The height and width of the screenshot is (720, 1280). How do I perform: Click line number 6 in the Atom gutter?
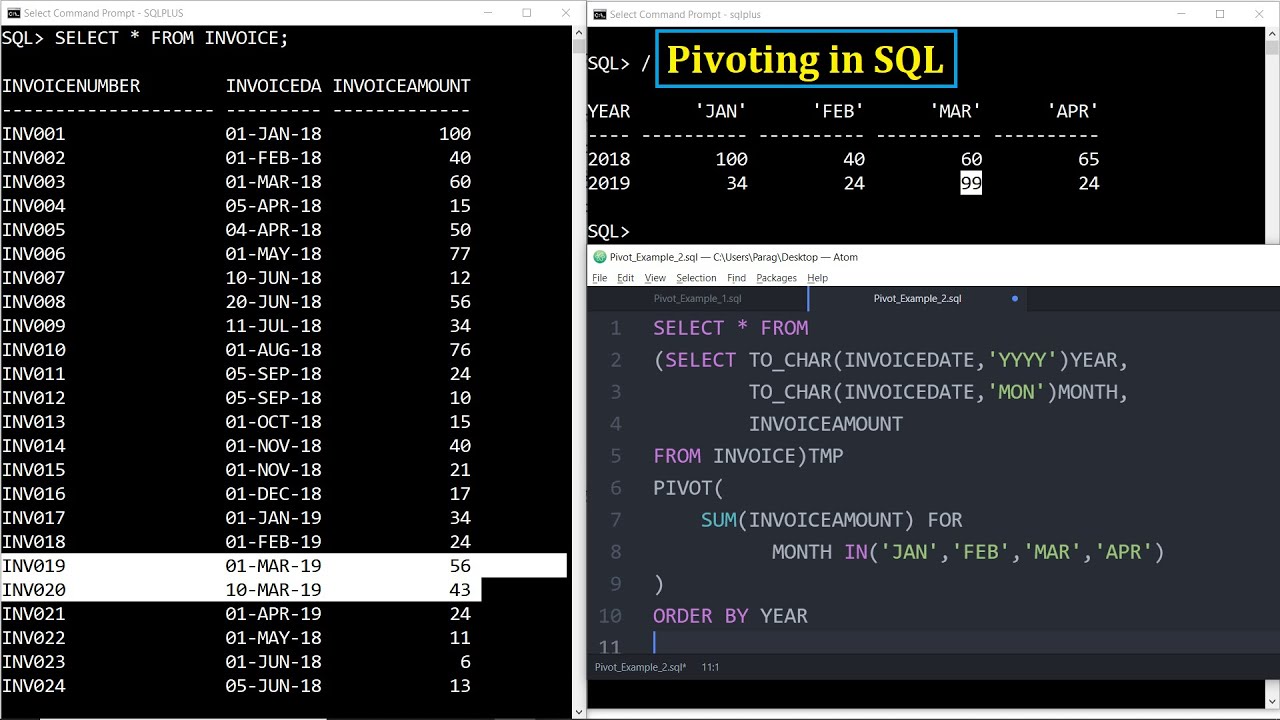pos(615,488)
